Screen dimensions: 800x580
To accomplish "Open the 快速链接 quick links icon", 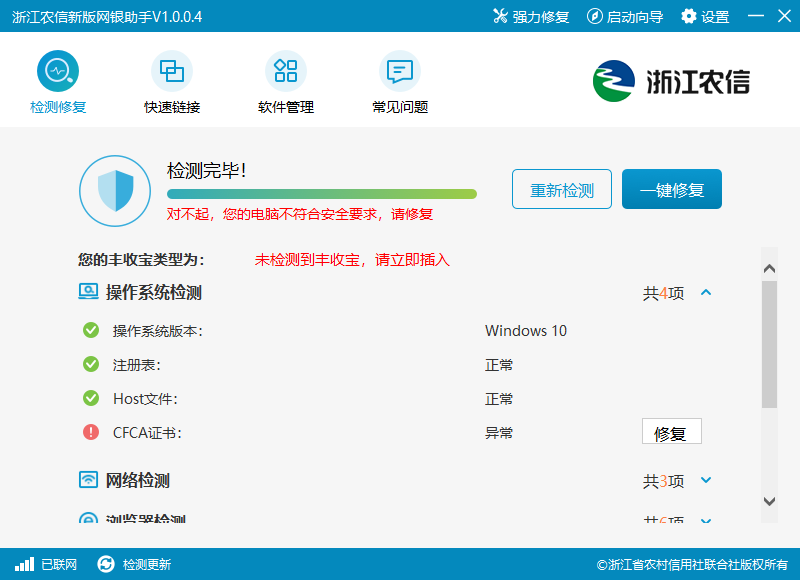I will click(172, 71).
